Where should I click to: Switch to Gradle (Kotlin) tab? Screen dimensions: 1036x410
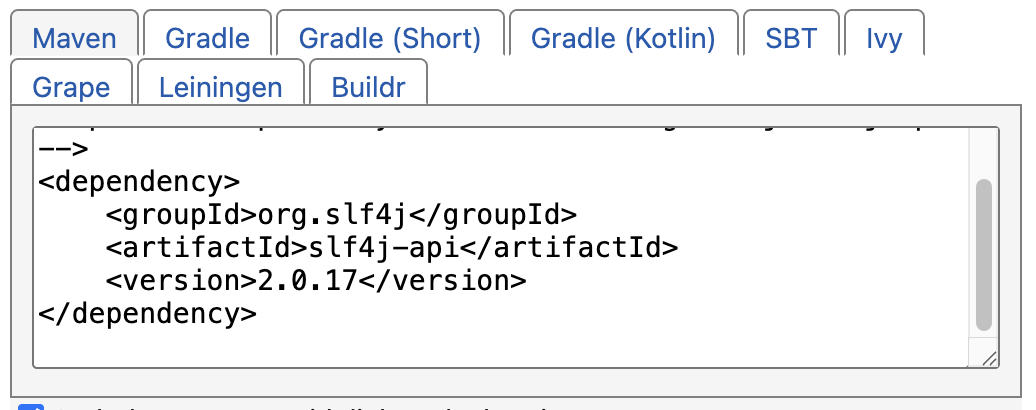(623, 33)
